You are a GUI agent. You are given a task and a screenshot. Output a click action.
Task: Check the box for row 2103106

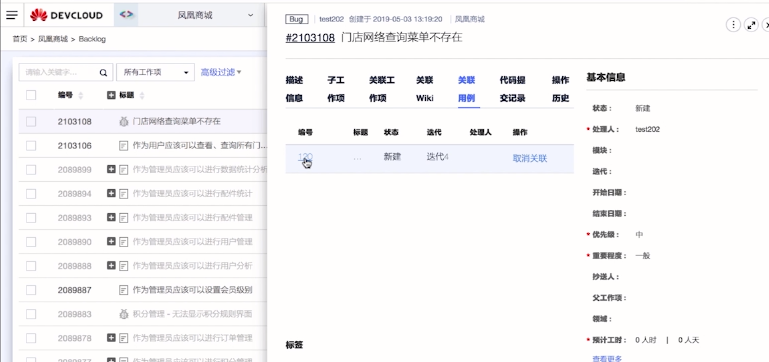31,146
